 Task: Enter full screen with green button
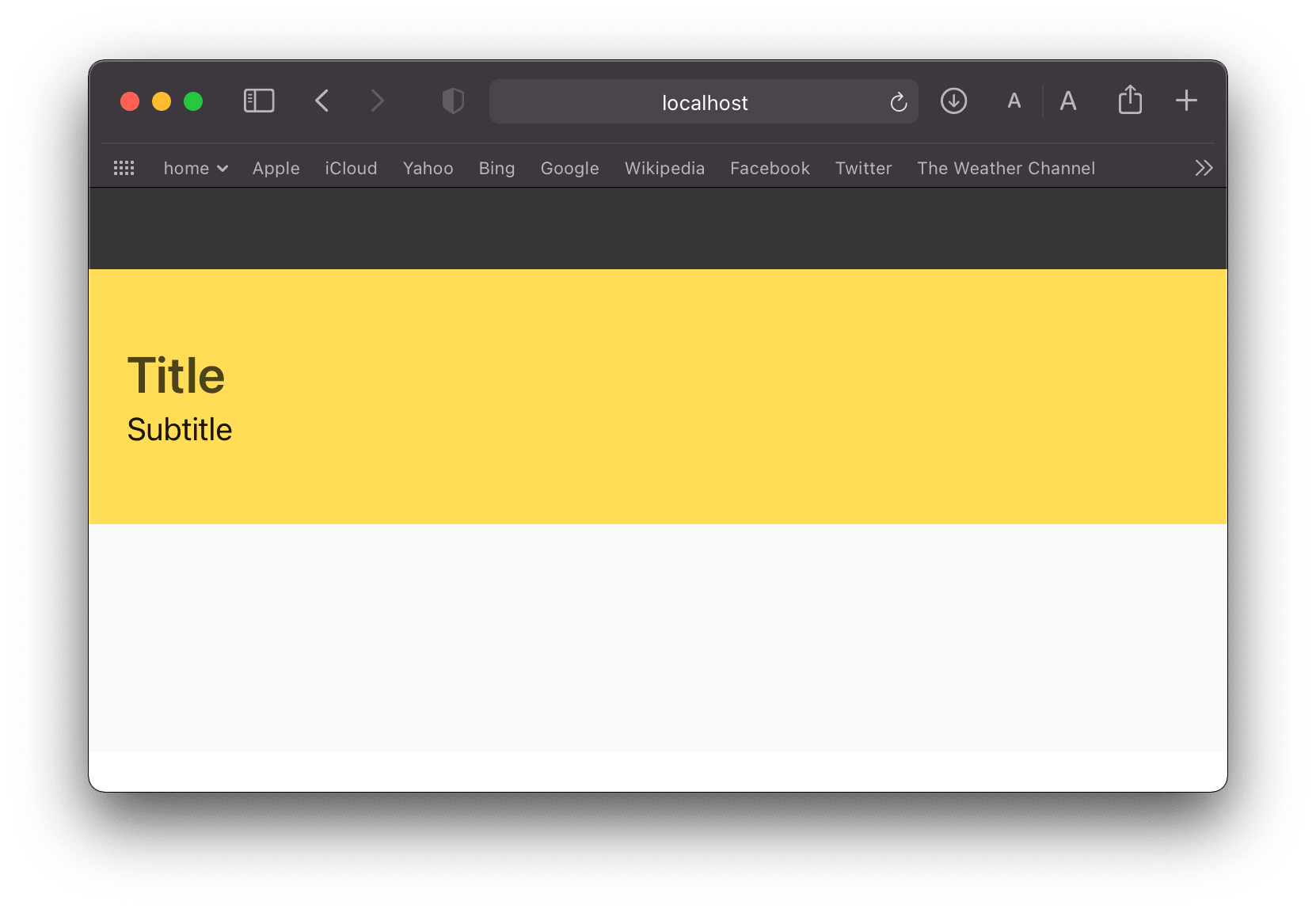pos(193,101)
